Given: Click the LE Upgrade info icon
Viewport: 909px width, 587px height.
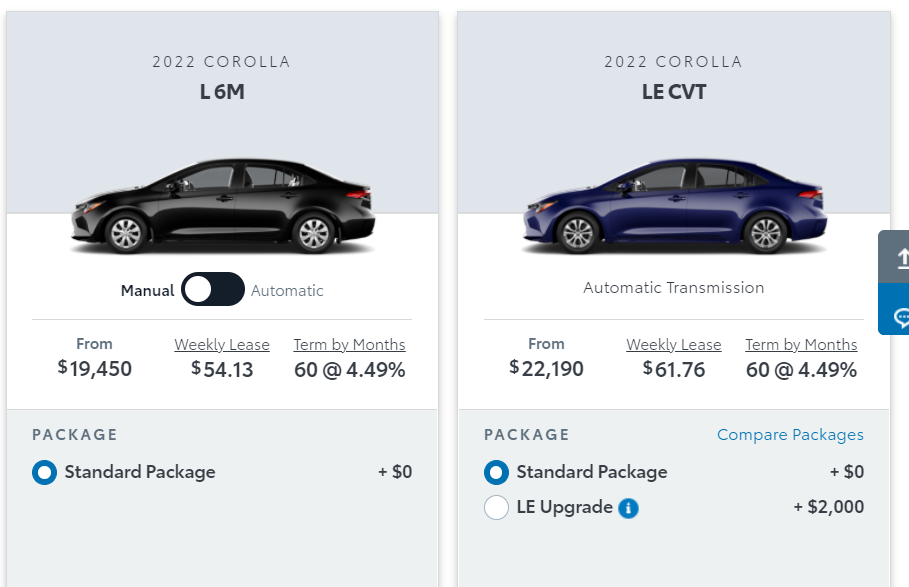Looking at the screenshot, I should point(628,508).
